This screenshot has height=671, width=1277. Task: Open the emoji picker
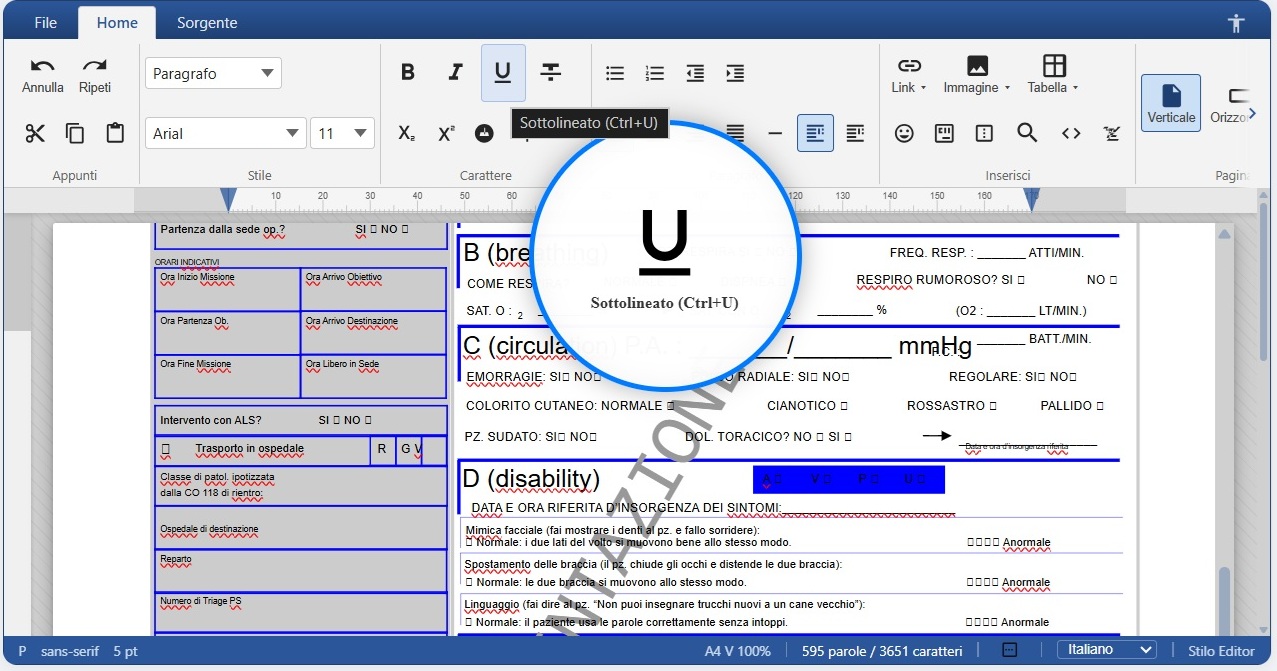coord(904,133)
